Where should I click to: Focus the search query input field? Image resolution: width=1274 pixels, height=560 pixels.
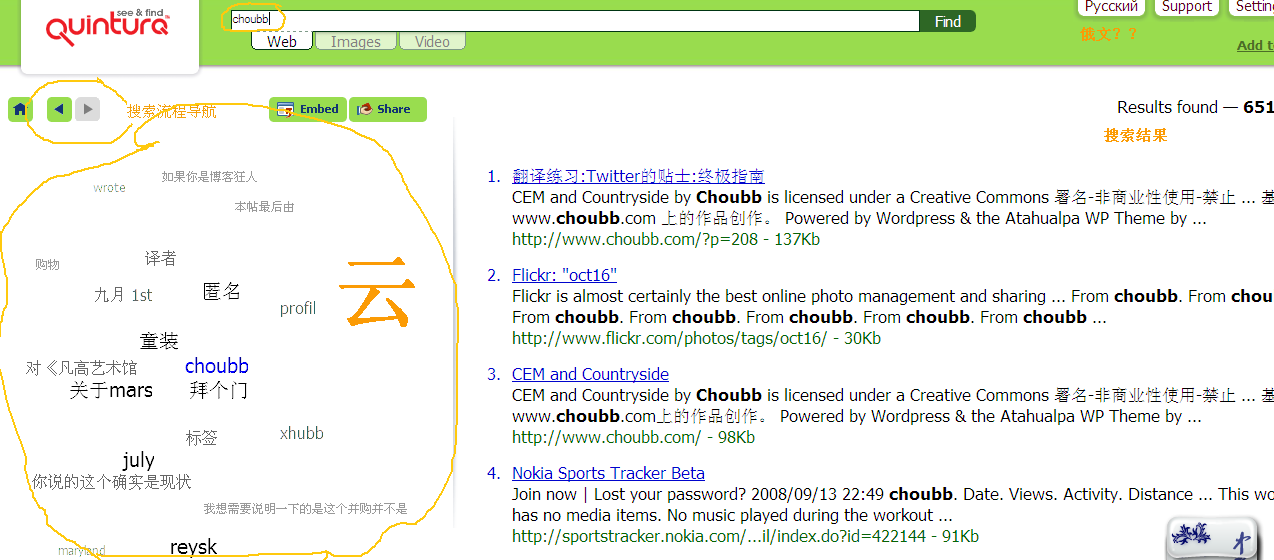click(574, 21)
